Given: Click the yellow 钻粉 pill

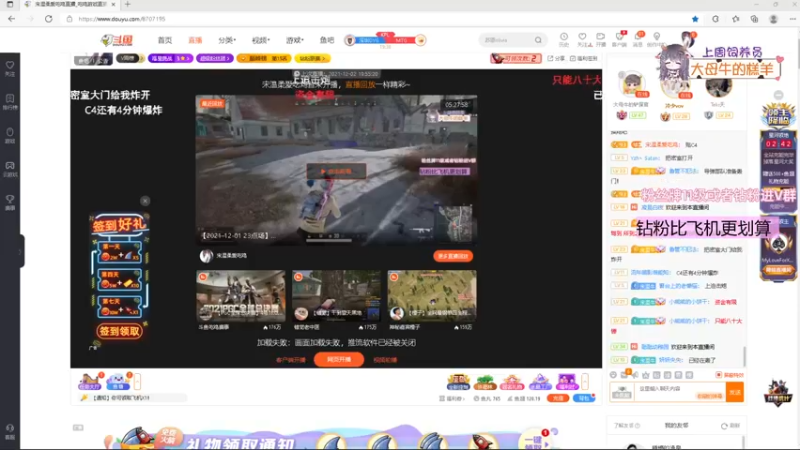Looking at the screenshot, I should 312,59.
